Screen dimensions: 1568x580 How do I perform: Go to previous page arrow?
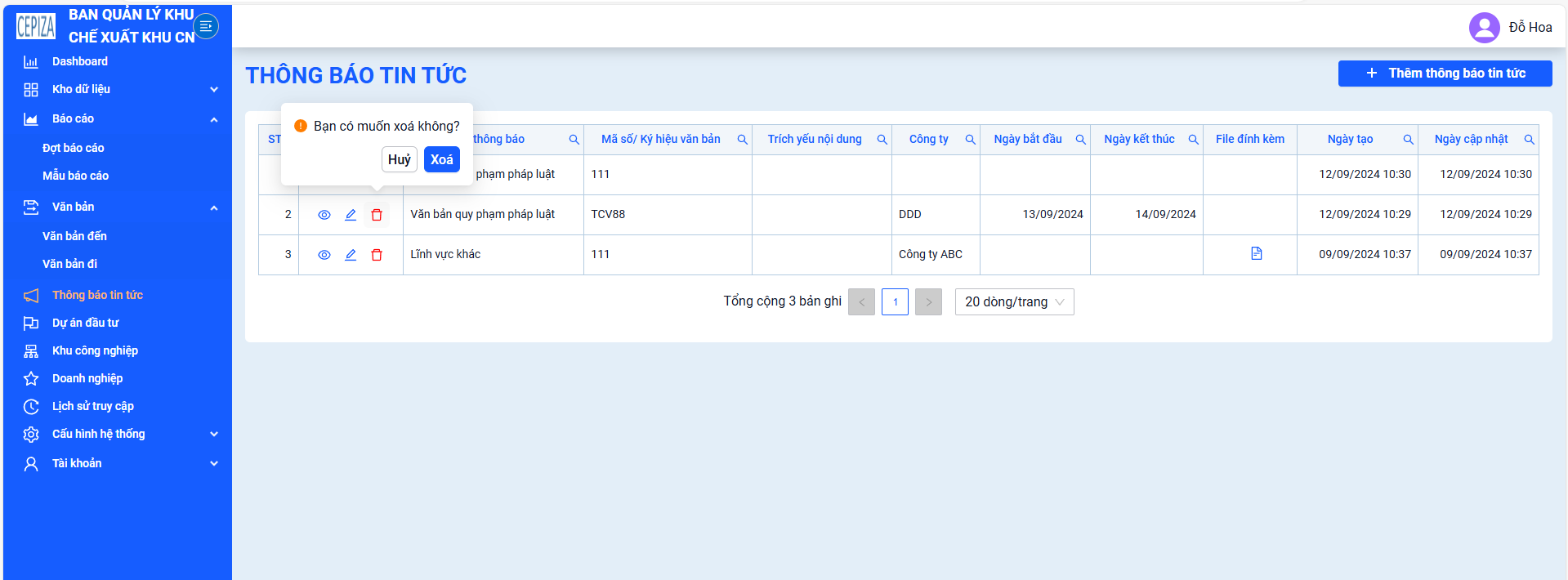point(861,302)
